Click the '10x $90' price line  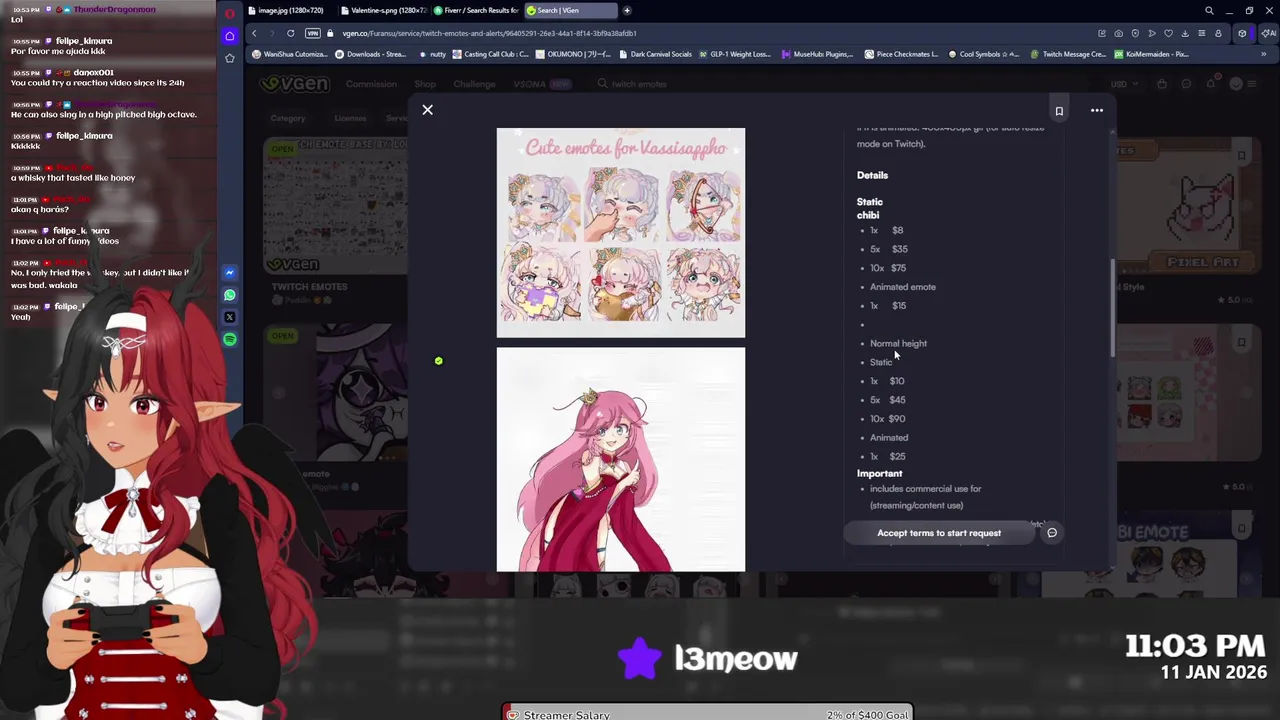click(x=887, y=419)
